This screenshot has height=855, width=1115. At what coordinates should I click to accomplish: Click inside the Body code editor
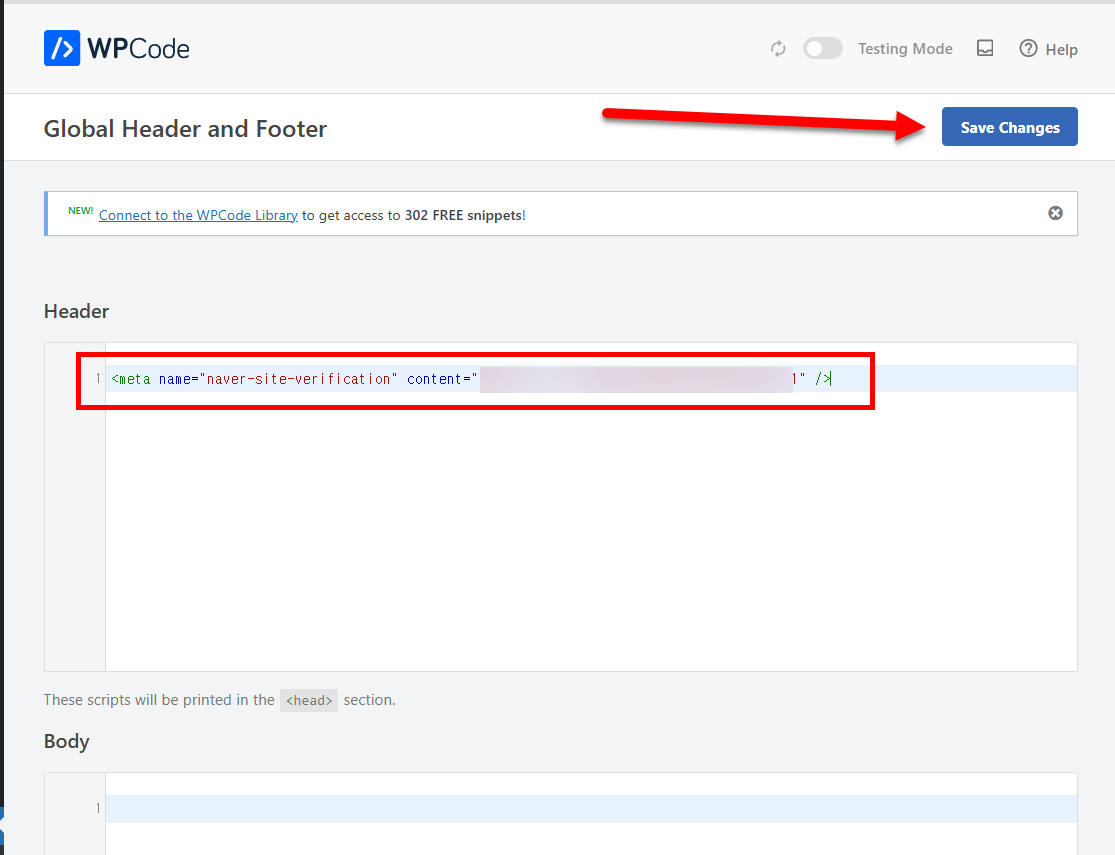point(590,814)
